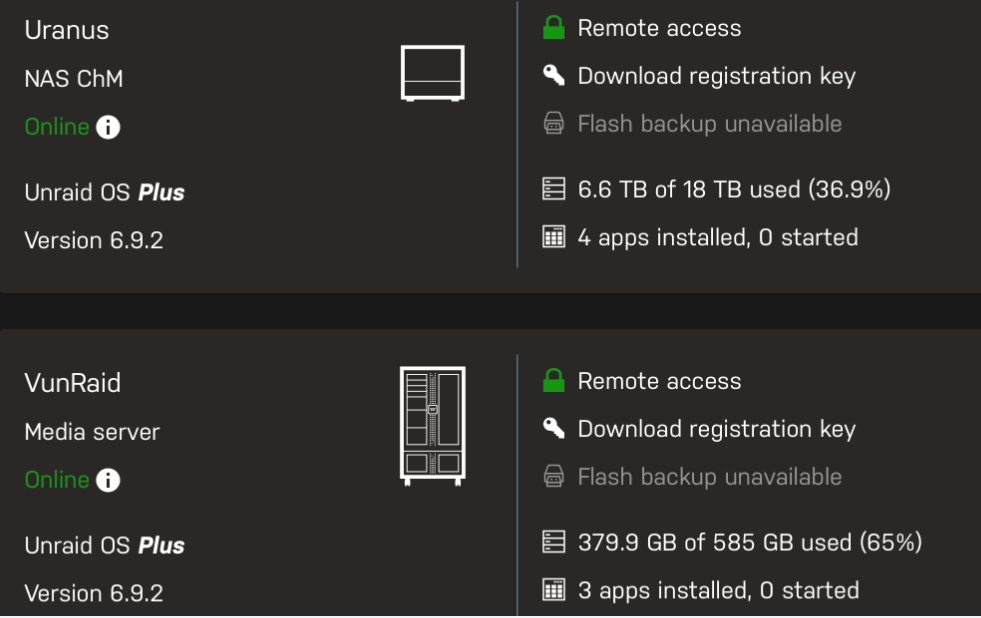Click the VunRaid apps grid icon
The width and height of the screenshot is (981, 618).
click(554, 590)
